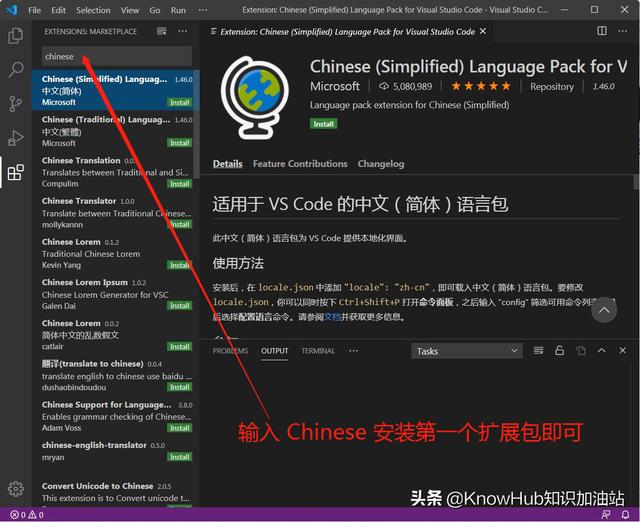The image size is (640, 522).
Task: Open the File menu
Action: pyautogui.click(x=35, y=10)
